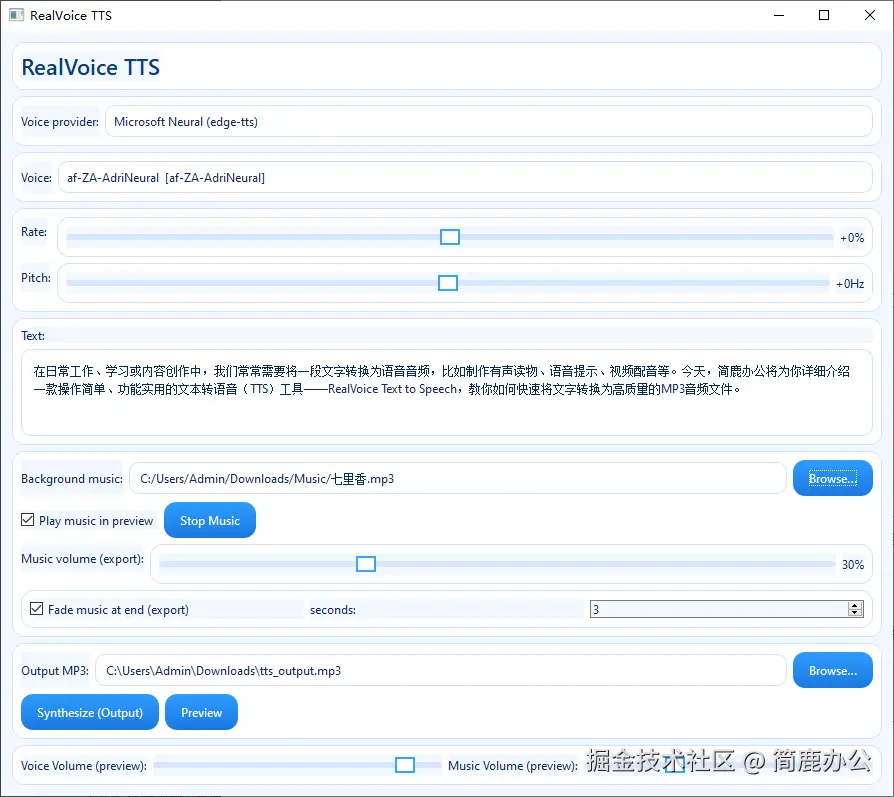Click the Synthesize (Output) button

pos(90,713)
